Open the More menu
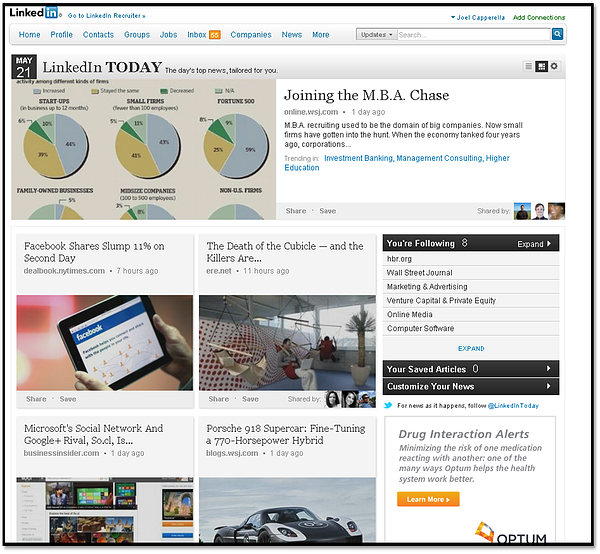600x554 pixels. click(x=321, y=35)
